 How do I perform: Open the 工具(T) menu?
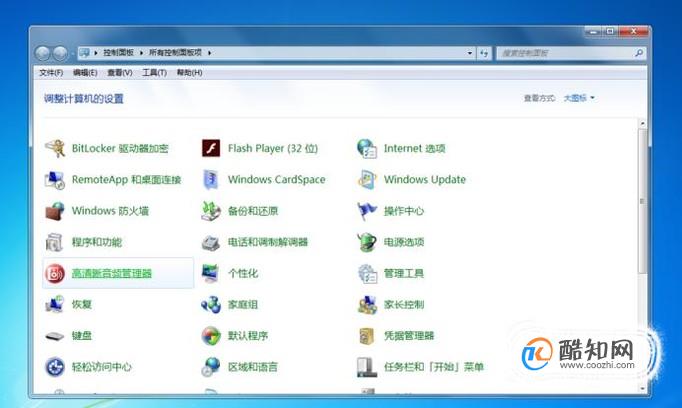click(x=154, y=73)
